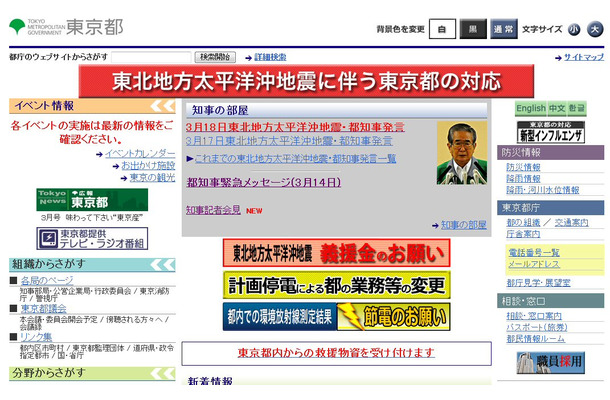Open 庁舎案内 link
The height and width of the screenshot is (400, 610).
(523, 234)
